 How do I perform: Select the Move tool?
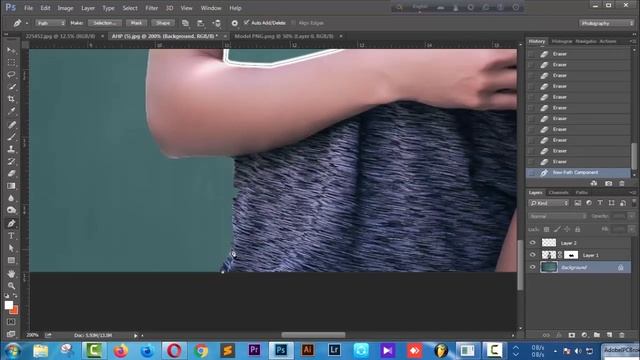tap(11, 50)
